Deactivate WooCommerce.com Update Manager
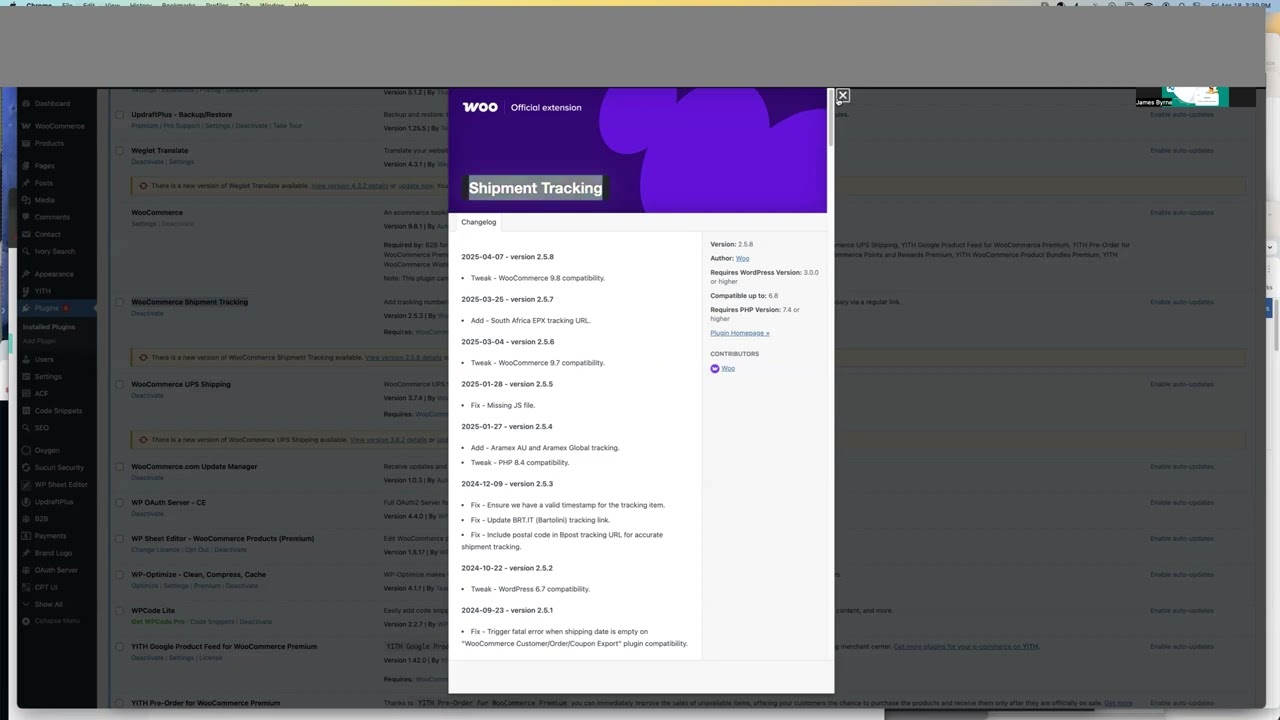The image size is (1280, 720). pos(147,477)
